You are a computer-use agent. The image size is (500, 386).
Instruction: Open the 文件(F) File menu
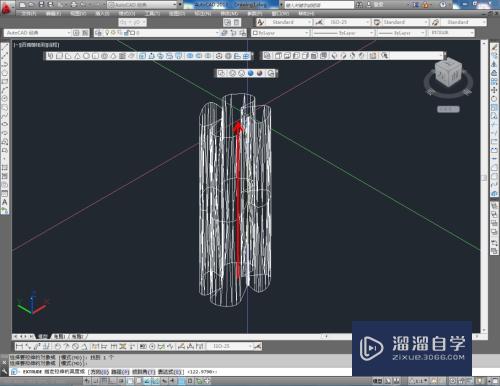pos(28,14)
